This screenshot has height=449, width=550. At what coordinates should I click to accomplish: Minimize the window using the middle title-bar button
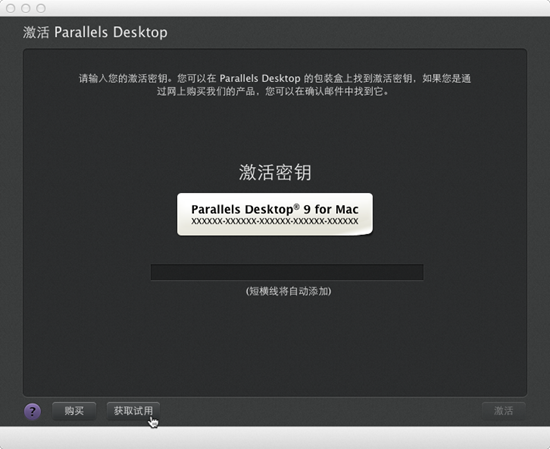[x=26, y=8]
